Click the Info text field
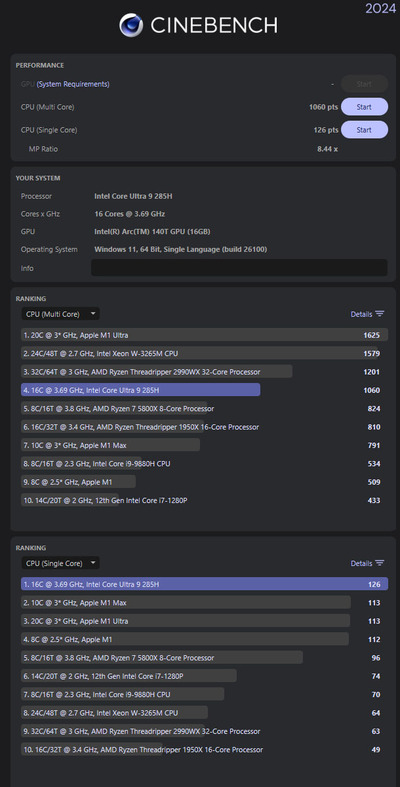The width and height of the screenshot is (400, 787). click(239, 268)
